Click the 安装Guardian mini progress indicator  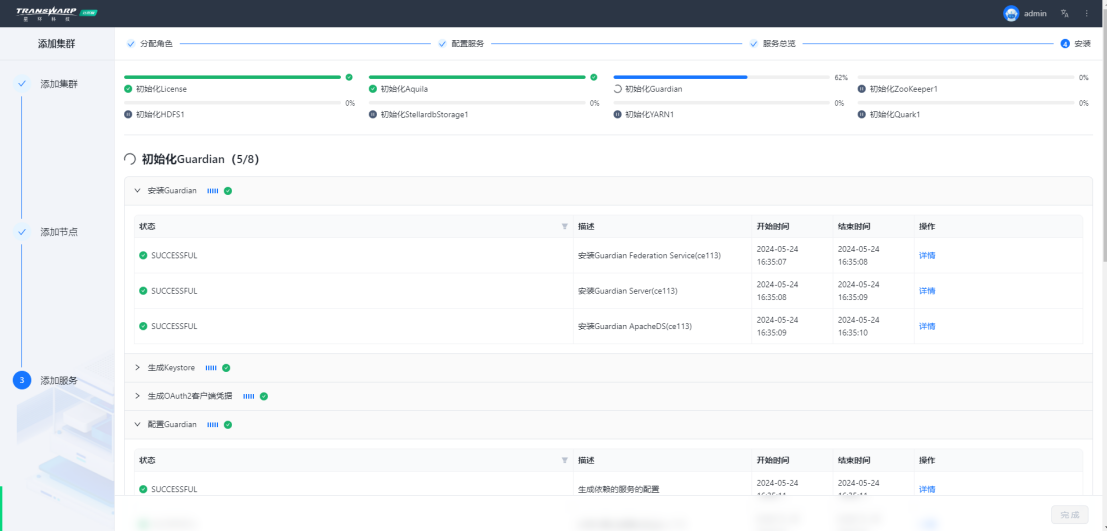[x=213, y=191]
